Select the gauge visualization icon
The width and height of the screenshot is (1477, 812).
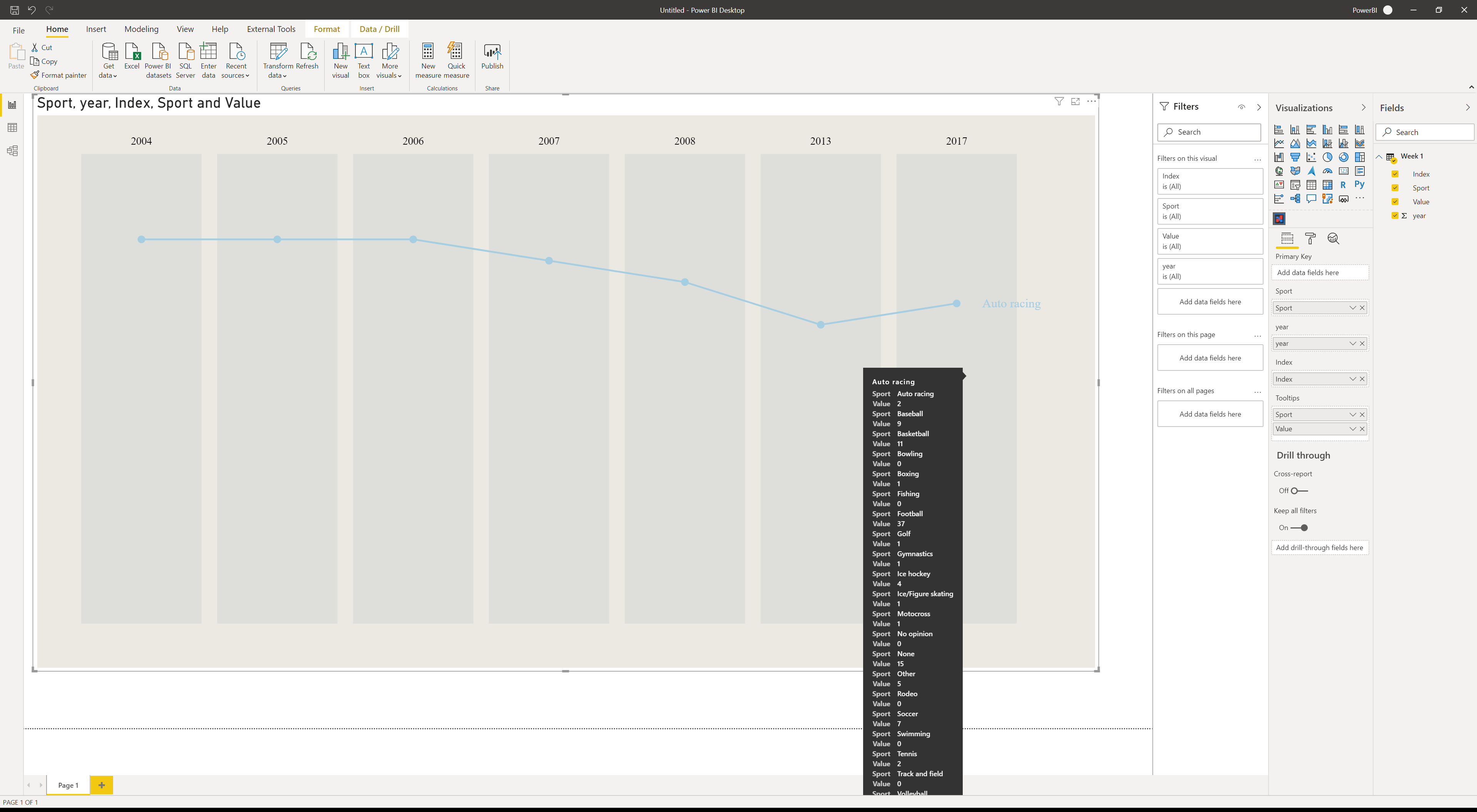[1327, 172]
